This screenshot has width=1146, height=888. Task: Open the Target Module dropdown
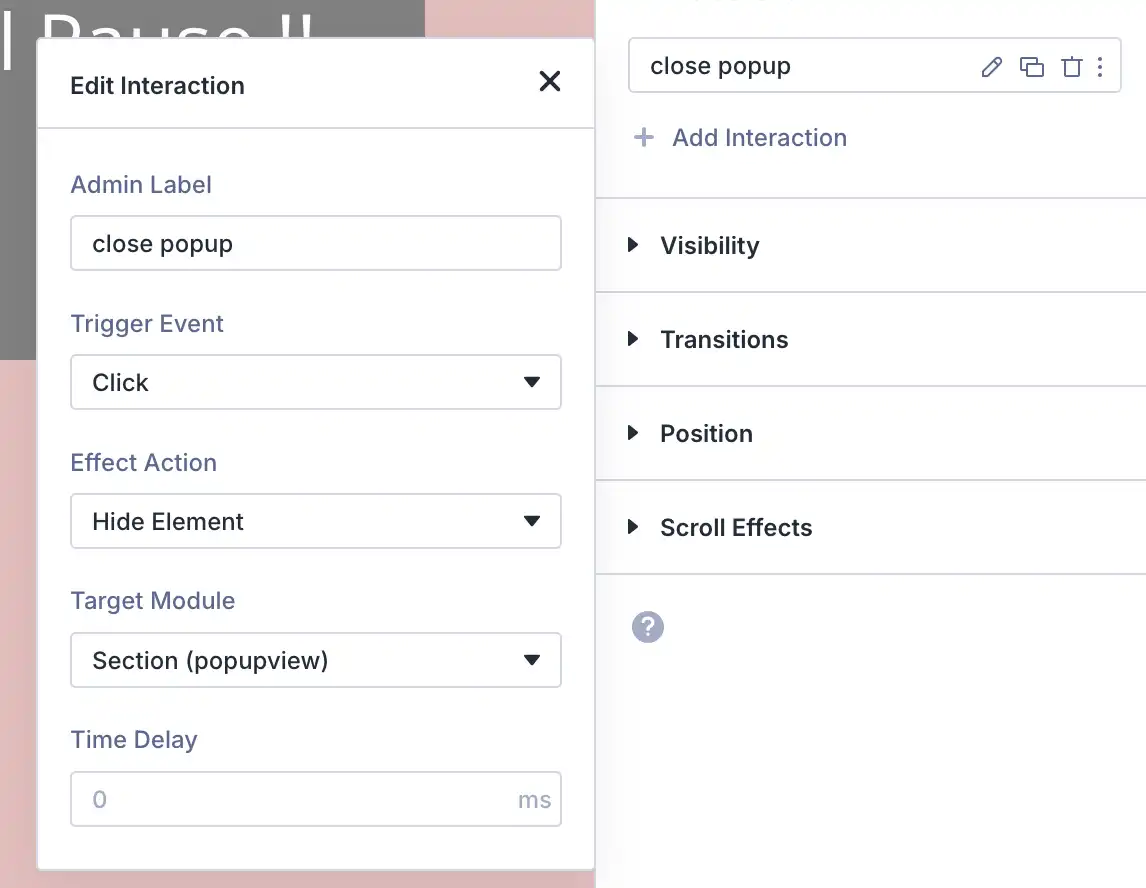[x=316, y=660]
